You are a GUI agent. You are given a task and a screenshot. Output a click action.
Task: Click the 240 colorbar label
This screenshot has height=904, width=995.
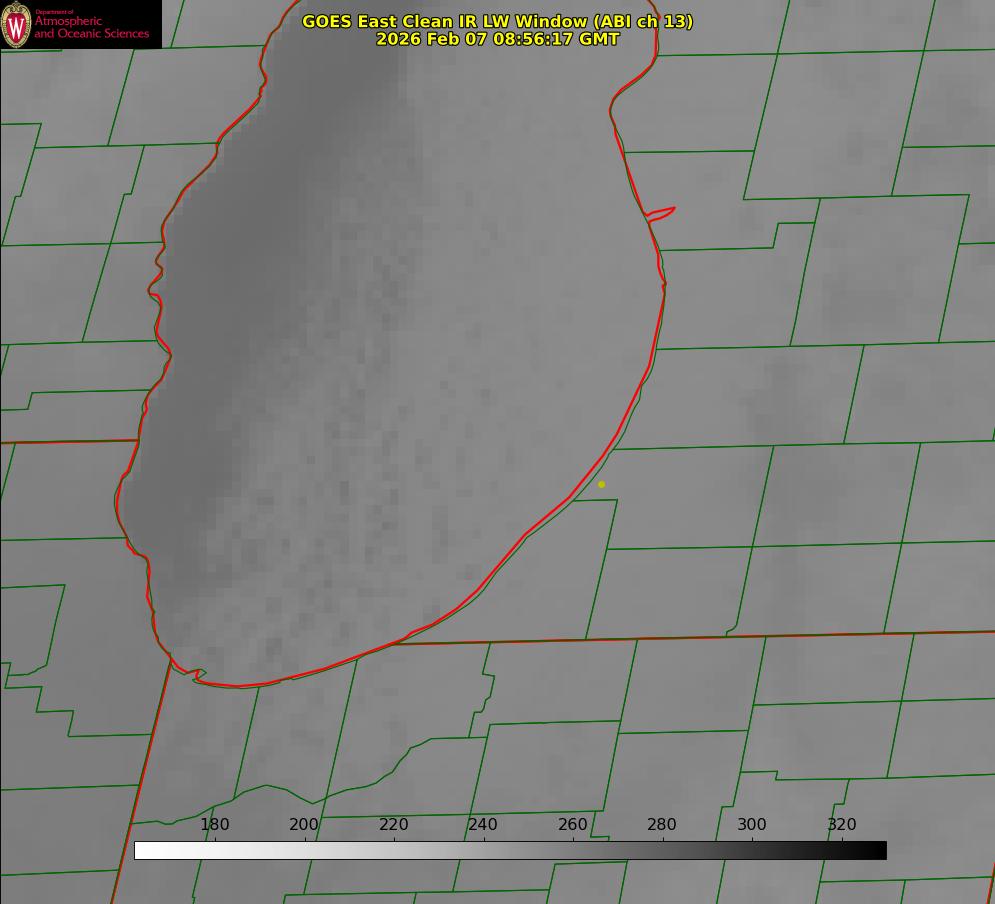483,824
